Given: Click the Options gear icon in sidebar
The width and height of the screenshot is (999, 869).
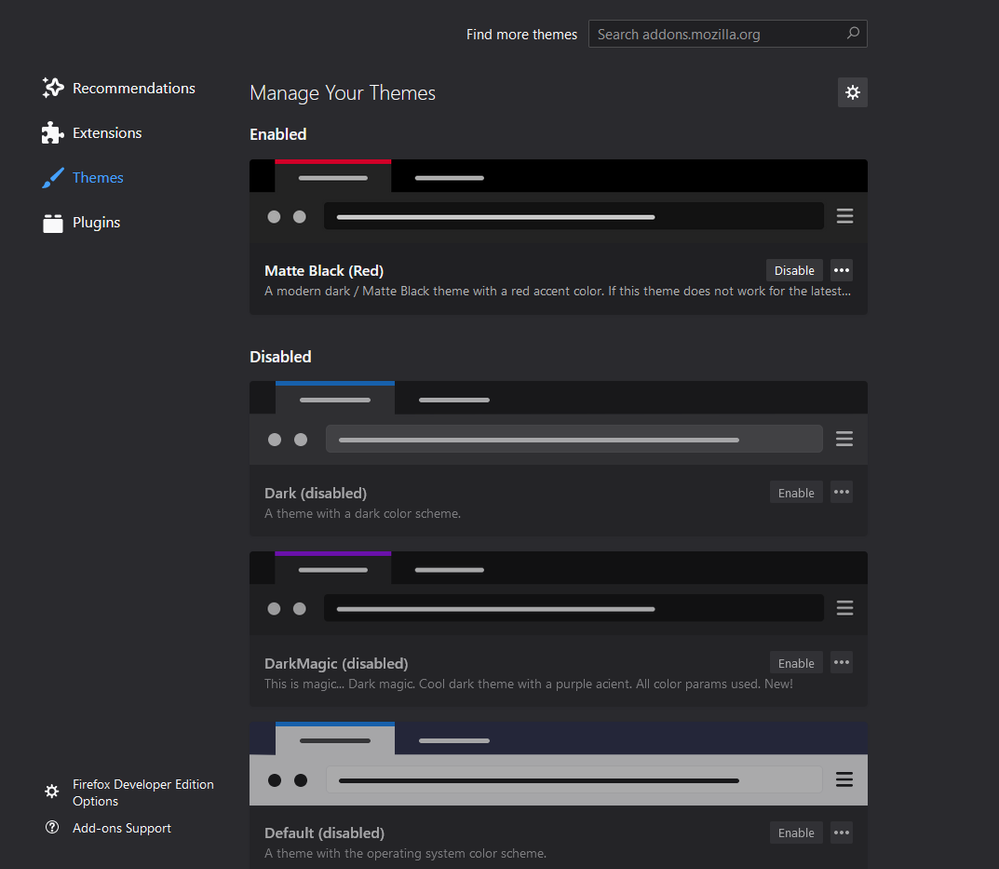Looking at the screenshot, I should [x=52, y=791].
